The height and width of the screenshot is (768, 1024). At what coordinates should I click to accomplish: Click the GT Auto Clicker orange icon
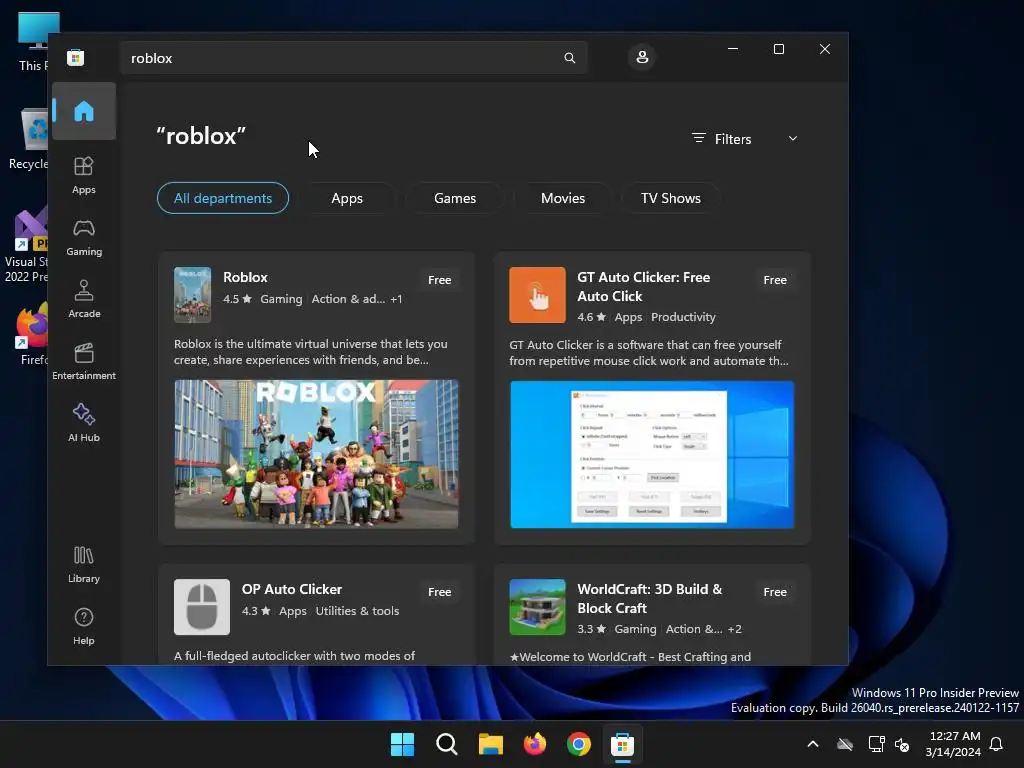[537, 295]
